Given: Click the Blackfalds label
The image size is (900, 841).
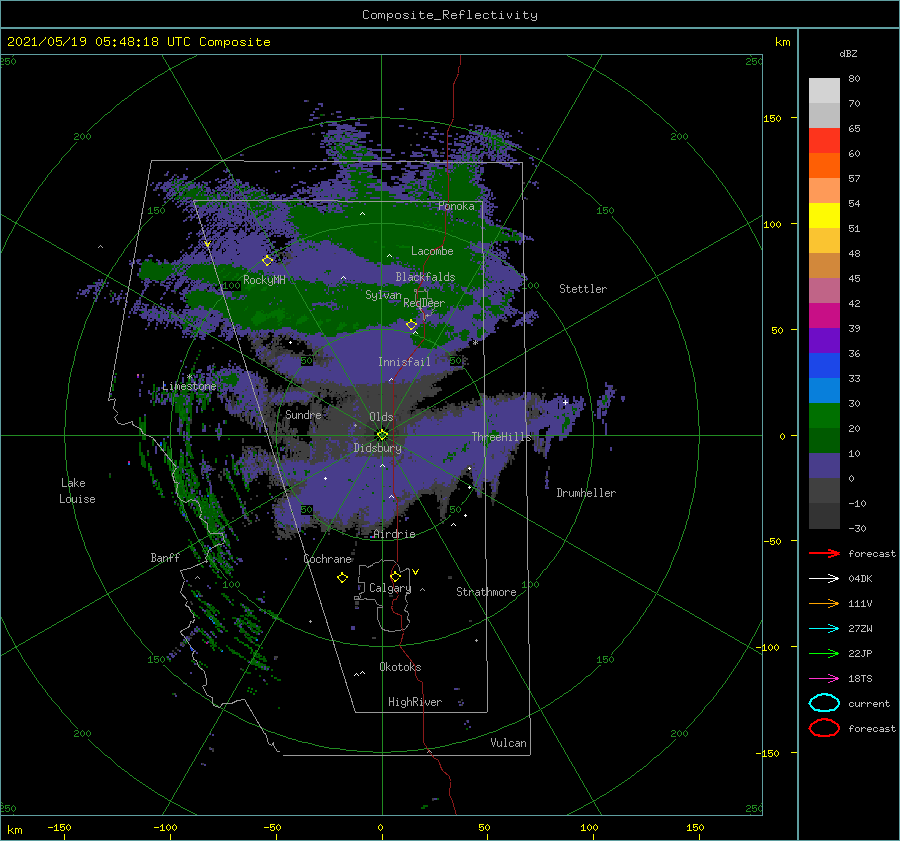Looking at the screenshot, I should pos(425,277).
